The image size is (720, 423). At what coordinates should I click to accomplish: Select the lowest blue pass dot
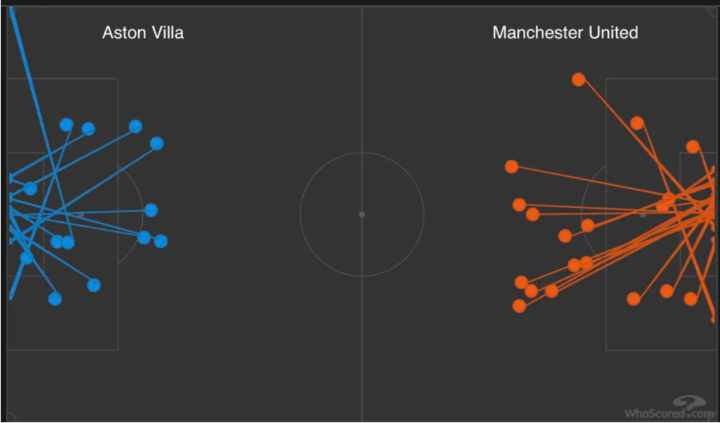pyautogui.click(x=55, y=298)
